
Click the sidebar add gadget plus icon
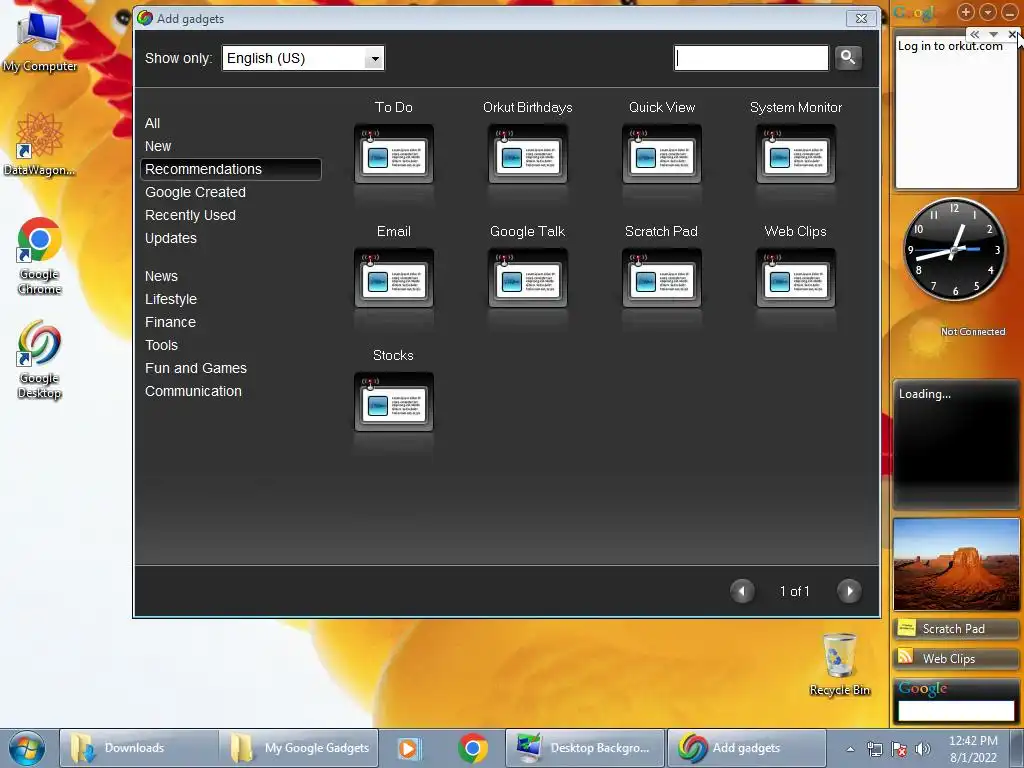966,12
